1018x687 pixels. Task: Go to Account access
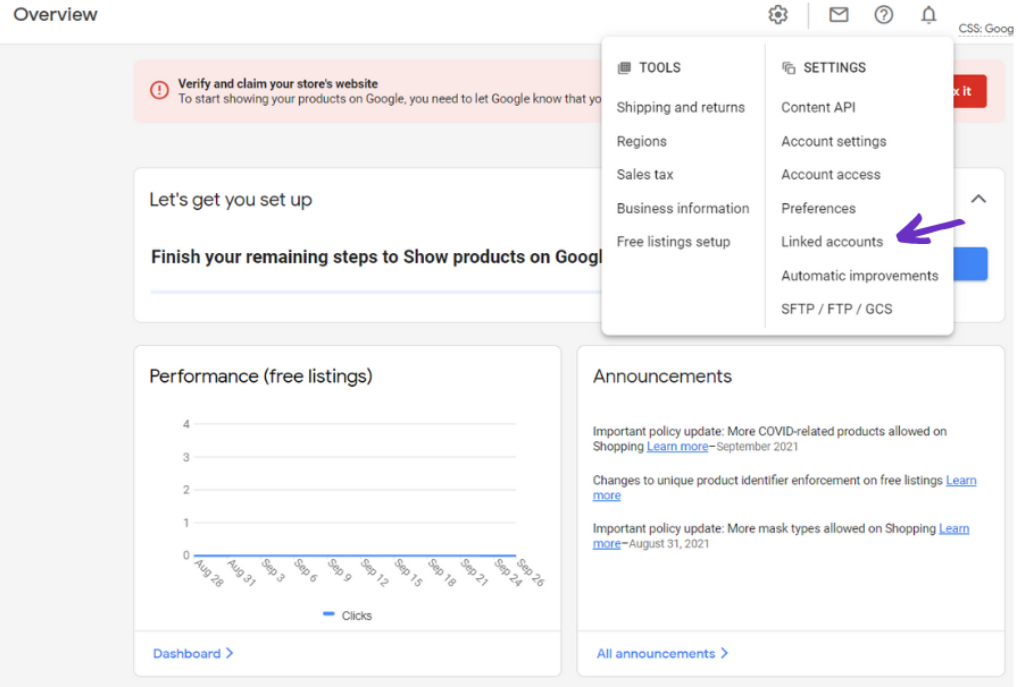(x=830, y=174)
